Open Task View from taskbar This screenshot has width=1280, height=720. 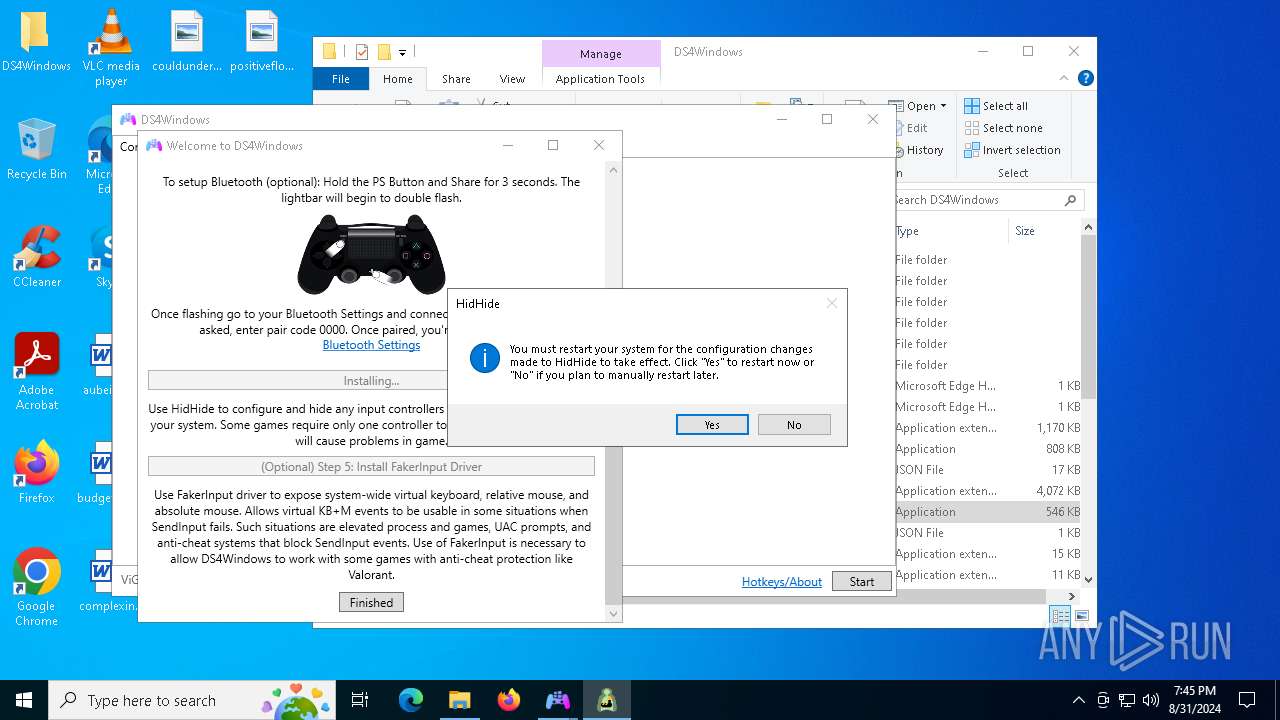[360, 700]
